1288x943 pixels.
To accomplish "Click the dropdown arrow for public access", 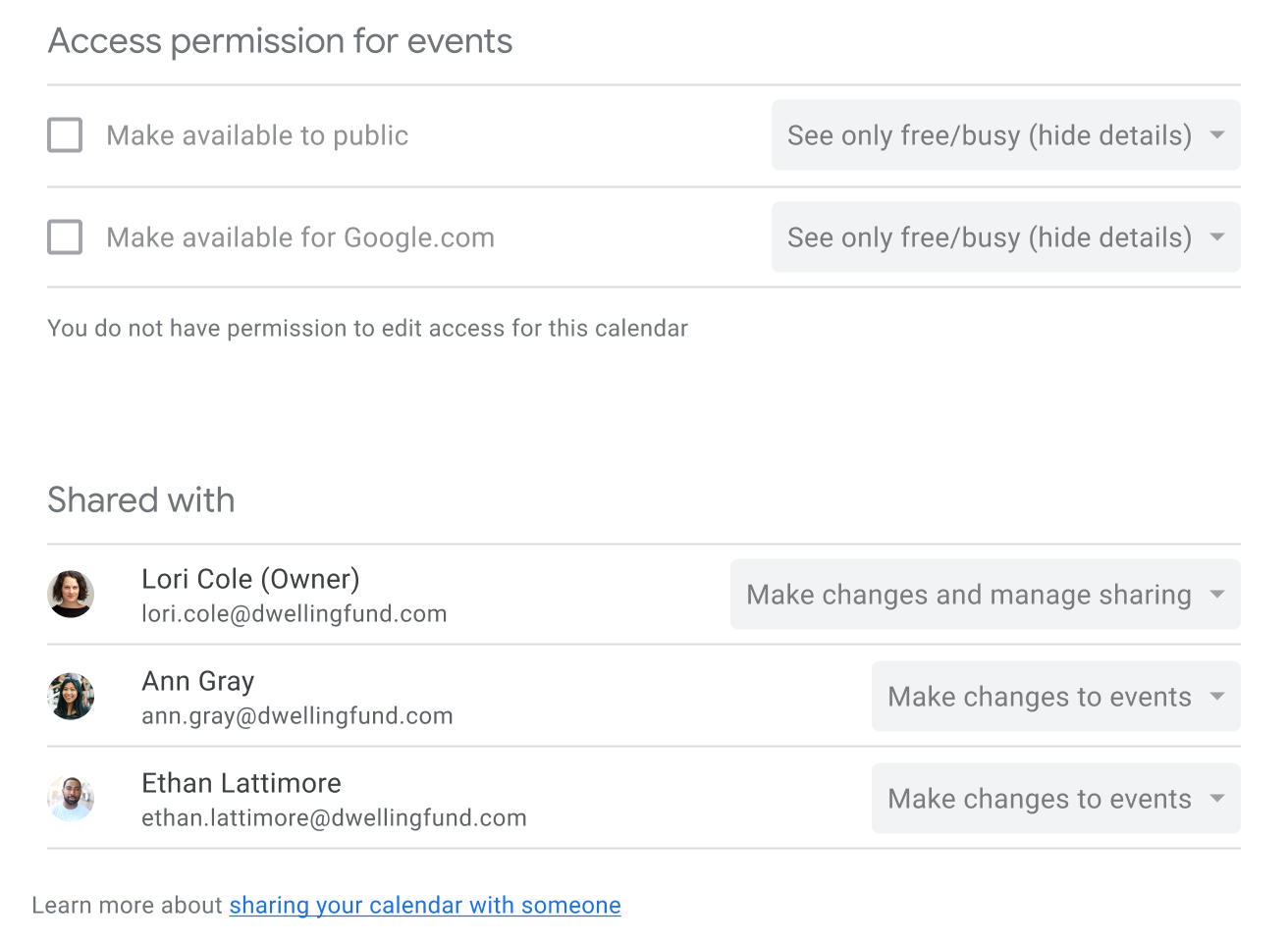I will click(1217, 135).
